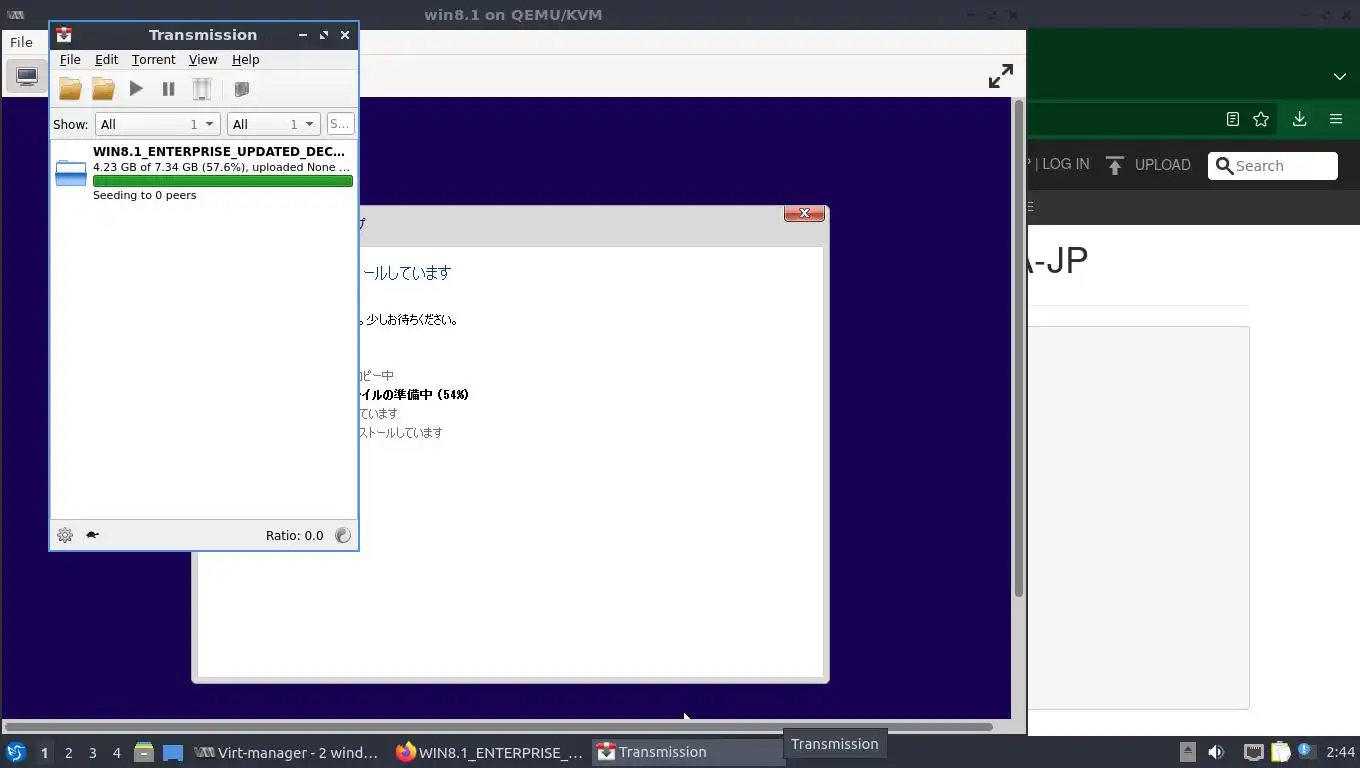
Task: Open Transmission Help menu
Action: tap(245, 60)
